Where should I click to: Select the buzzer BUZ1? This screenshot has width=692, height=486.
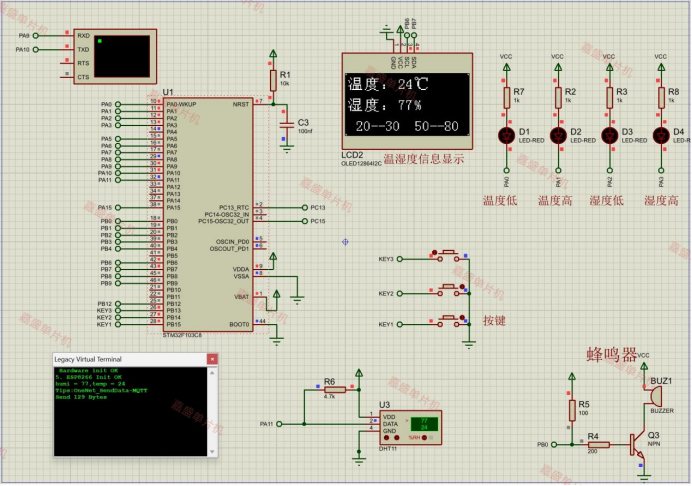point(655,396)
